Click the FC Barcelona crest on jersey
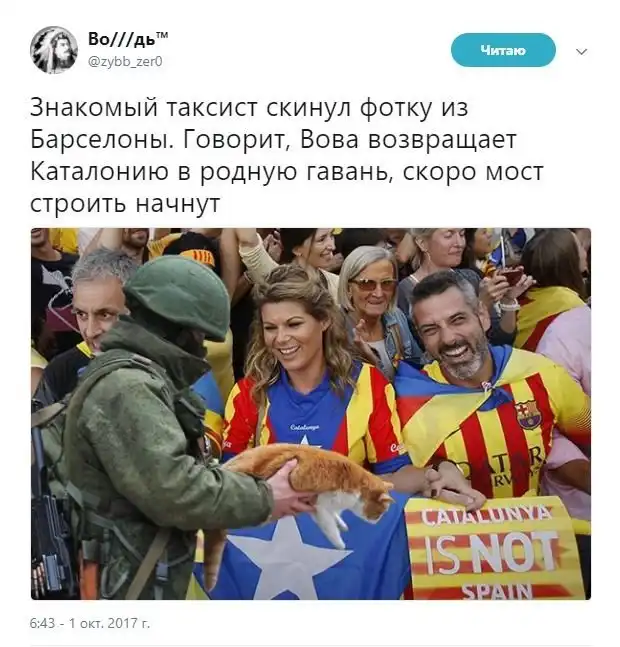 click(x=528, y=414)
